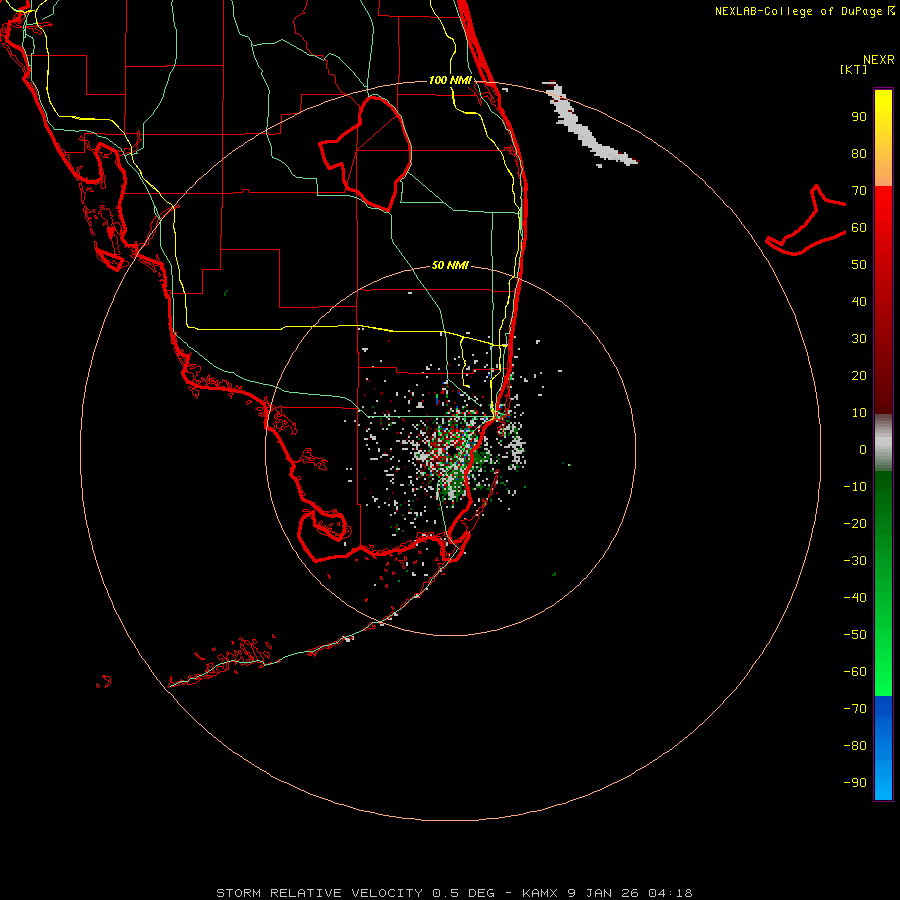Click the light blue segment of the color bar

coord(883,775)
